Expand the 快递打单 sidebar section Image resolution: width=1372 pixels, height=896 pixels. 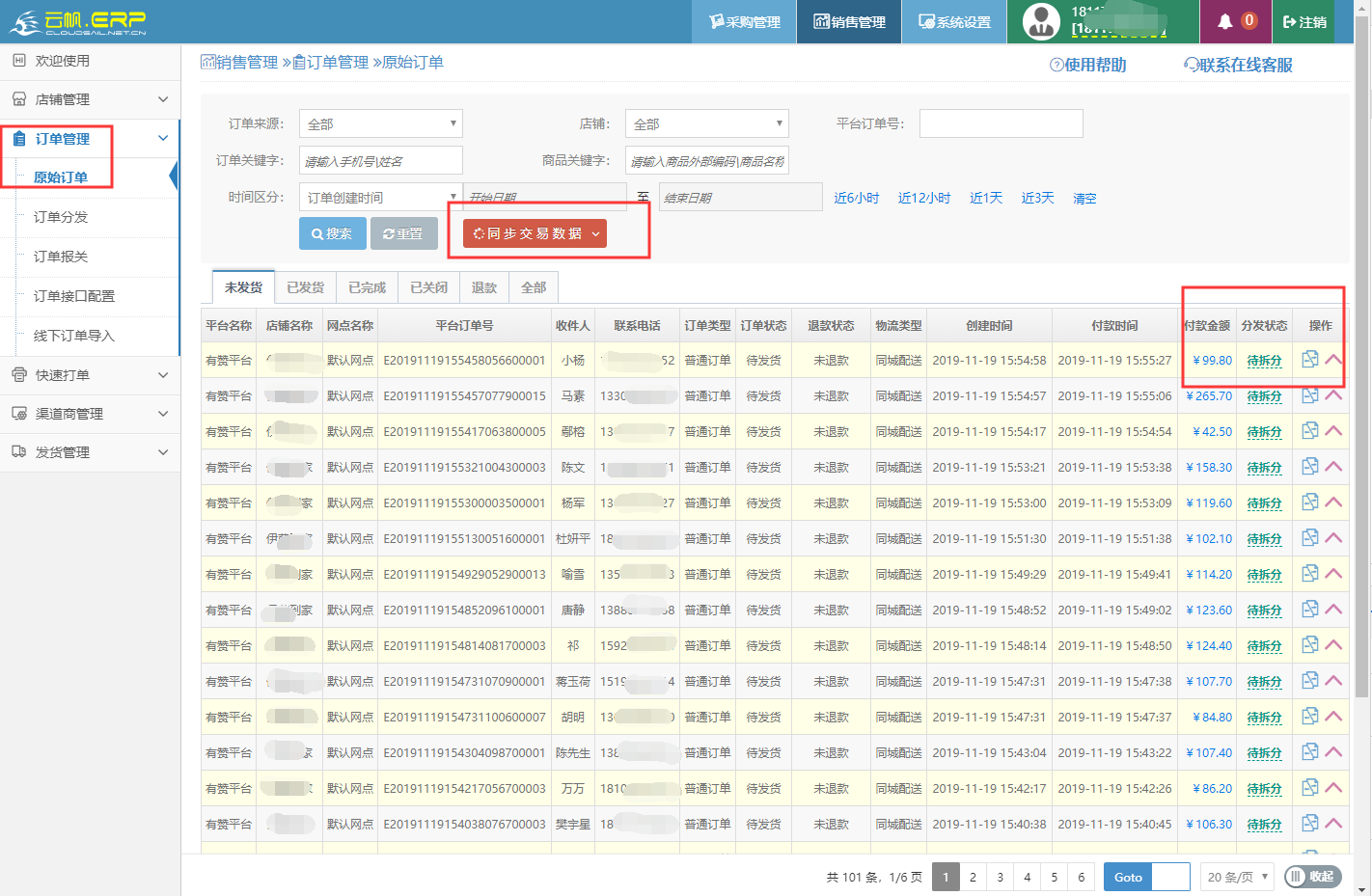90,375
